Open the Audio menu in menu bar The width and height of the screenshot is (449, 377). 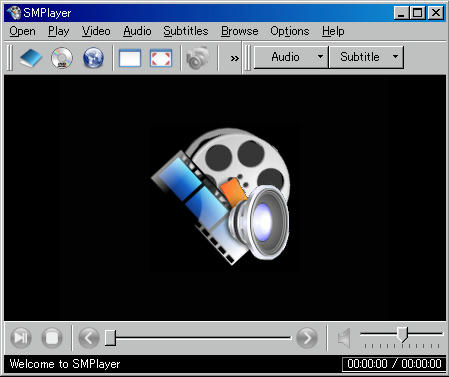point(137,31)
